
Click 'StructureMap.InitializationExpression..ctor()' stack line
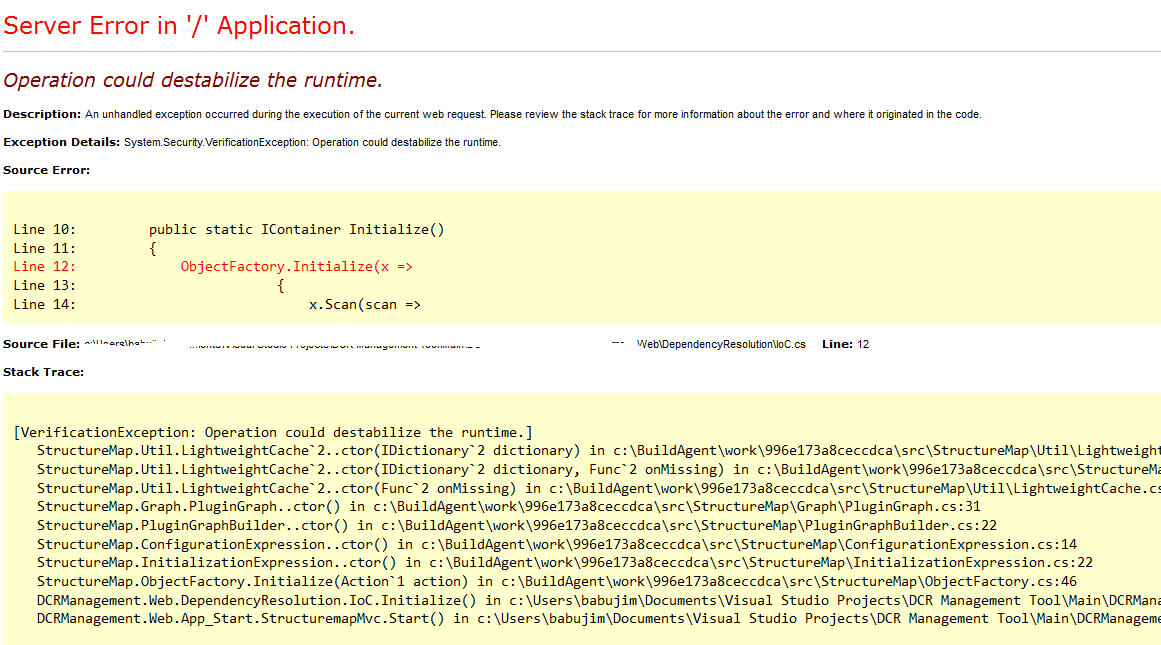tap(565, 563)
